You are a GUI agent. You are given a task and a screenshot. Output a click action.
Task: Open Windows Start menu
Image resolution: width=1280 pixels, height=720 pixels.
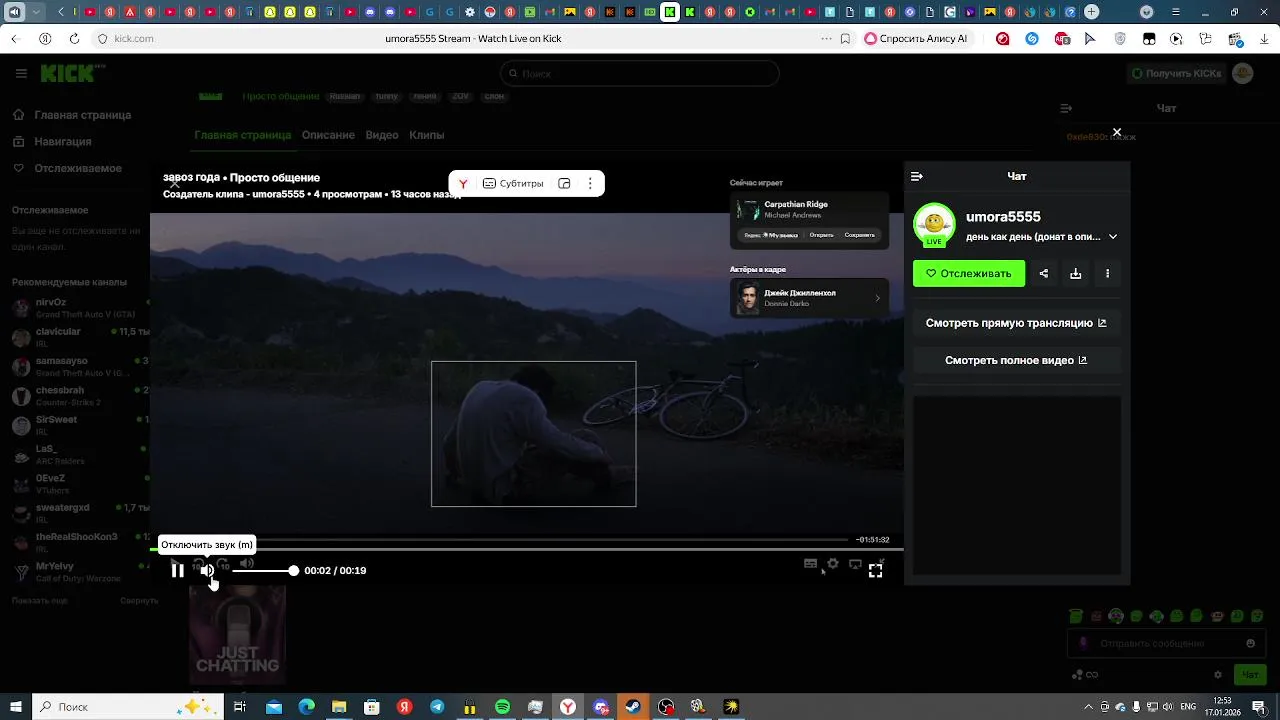(15, 707)
